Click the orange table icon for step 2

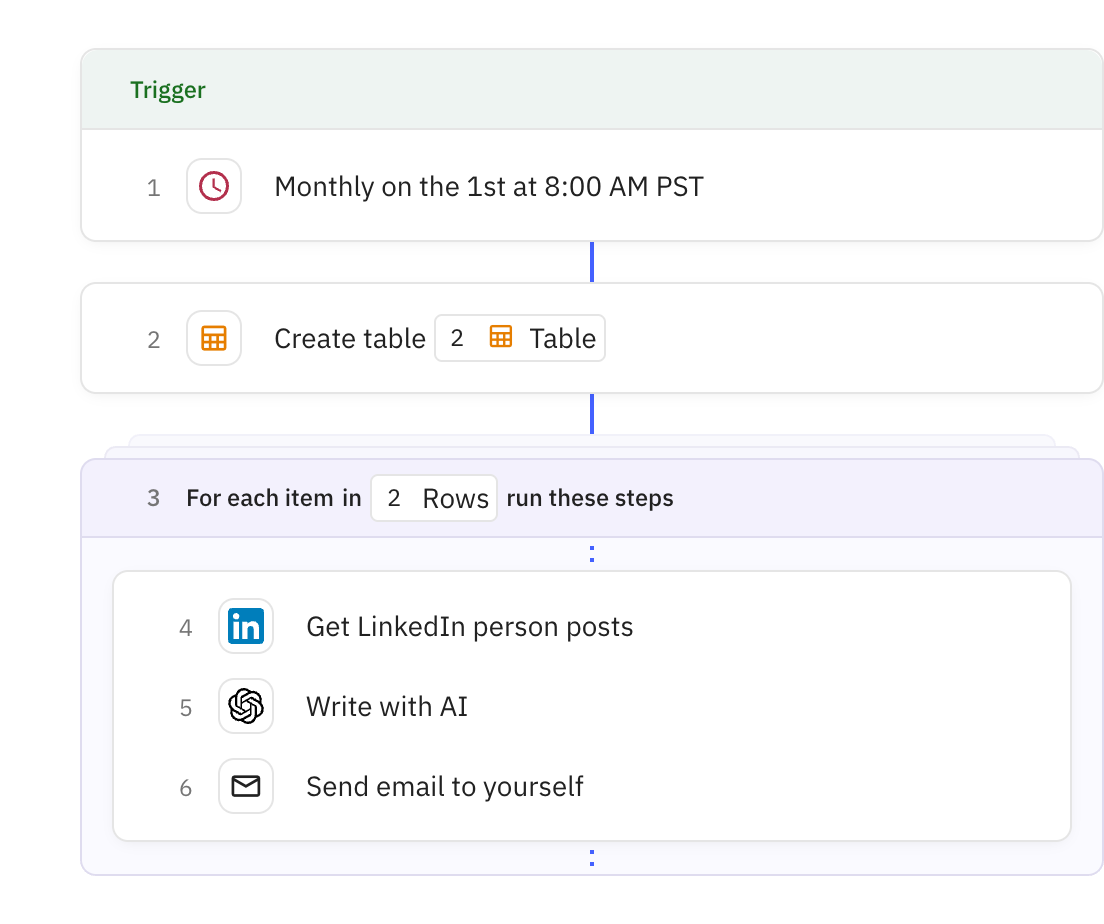point(214,339)
